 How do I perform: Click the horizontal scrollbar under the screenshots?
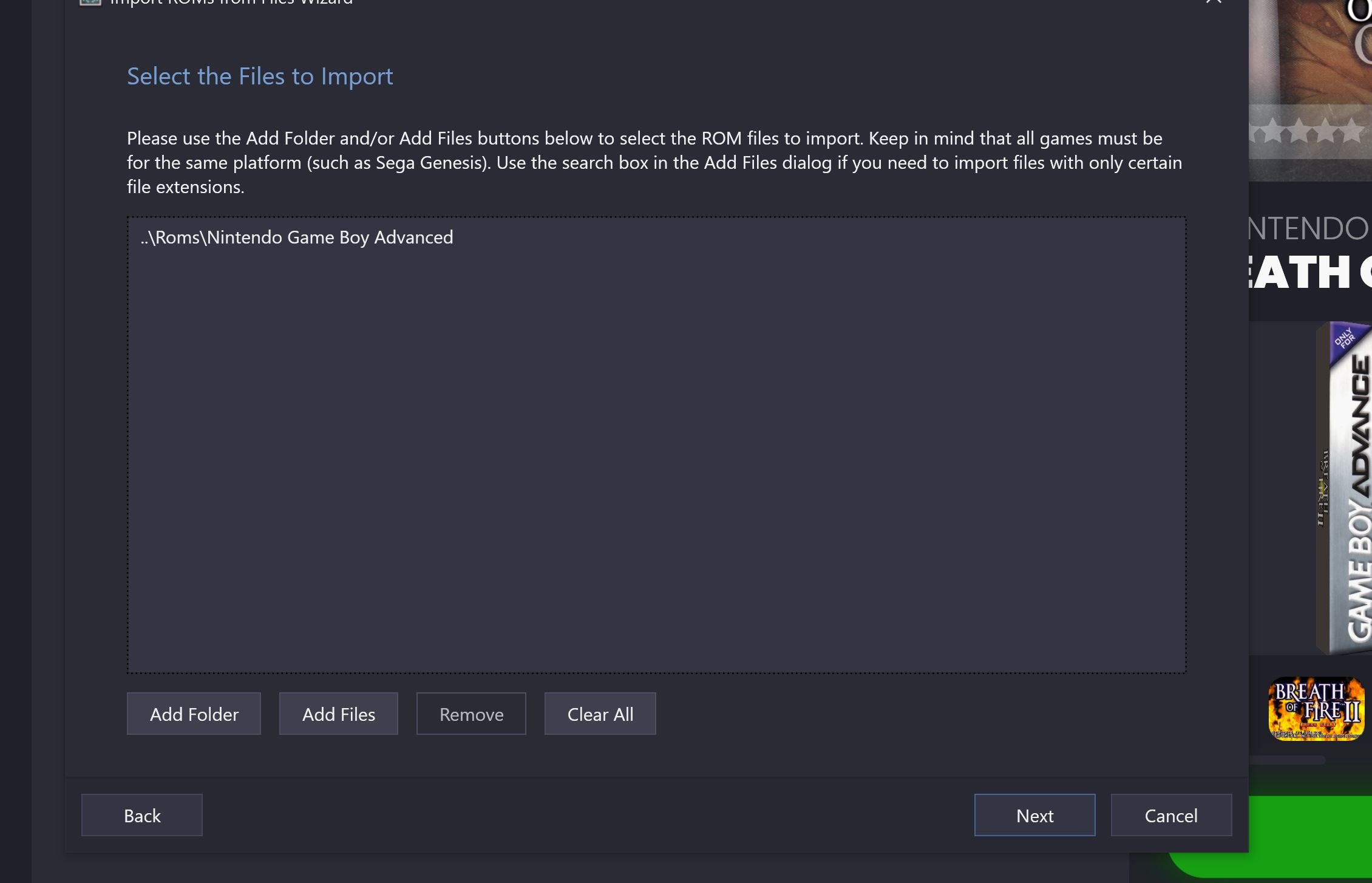[x=1287, y=760]
